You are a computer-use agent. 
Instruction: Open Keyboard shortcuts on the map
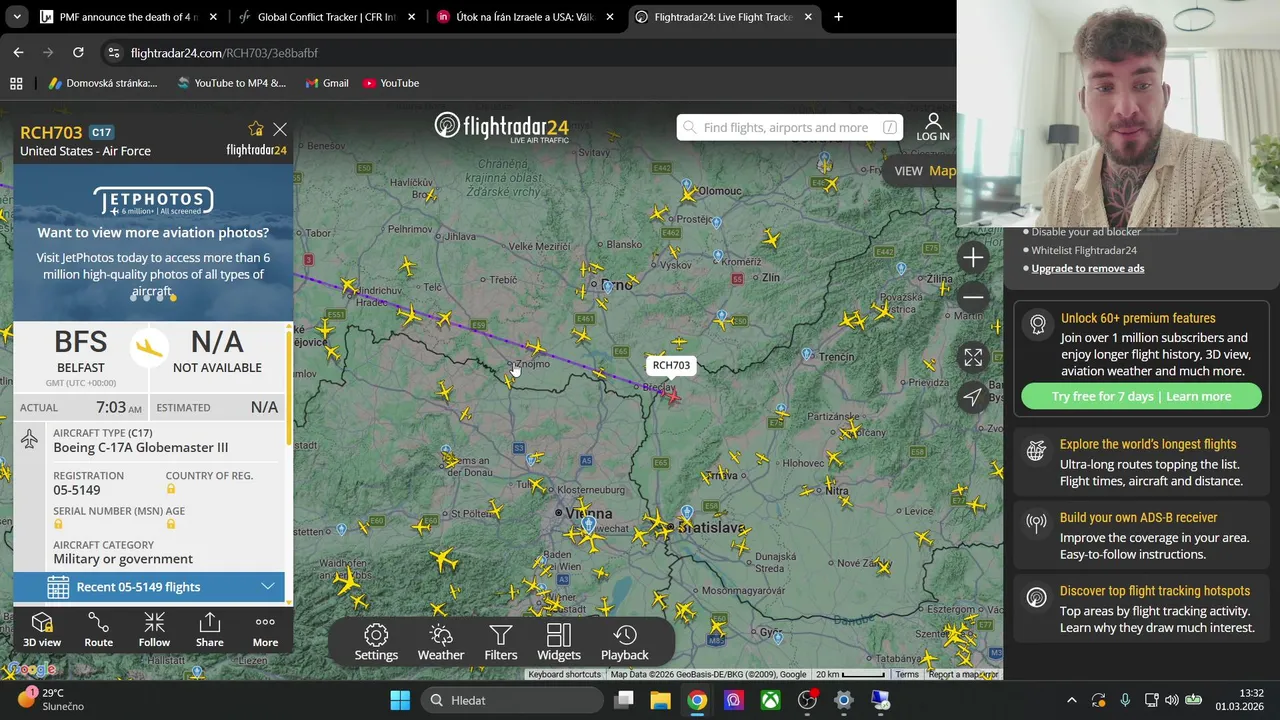point(565,674)
